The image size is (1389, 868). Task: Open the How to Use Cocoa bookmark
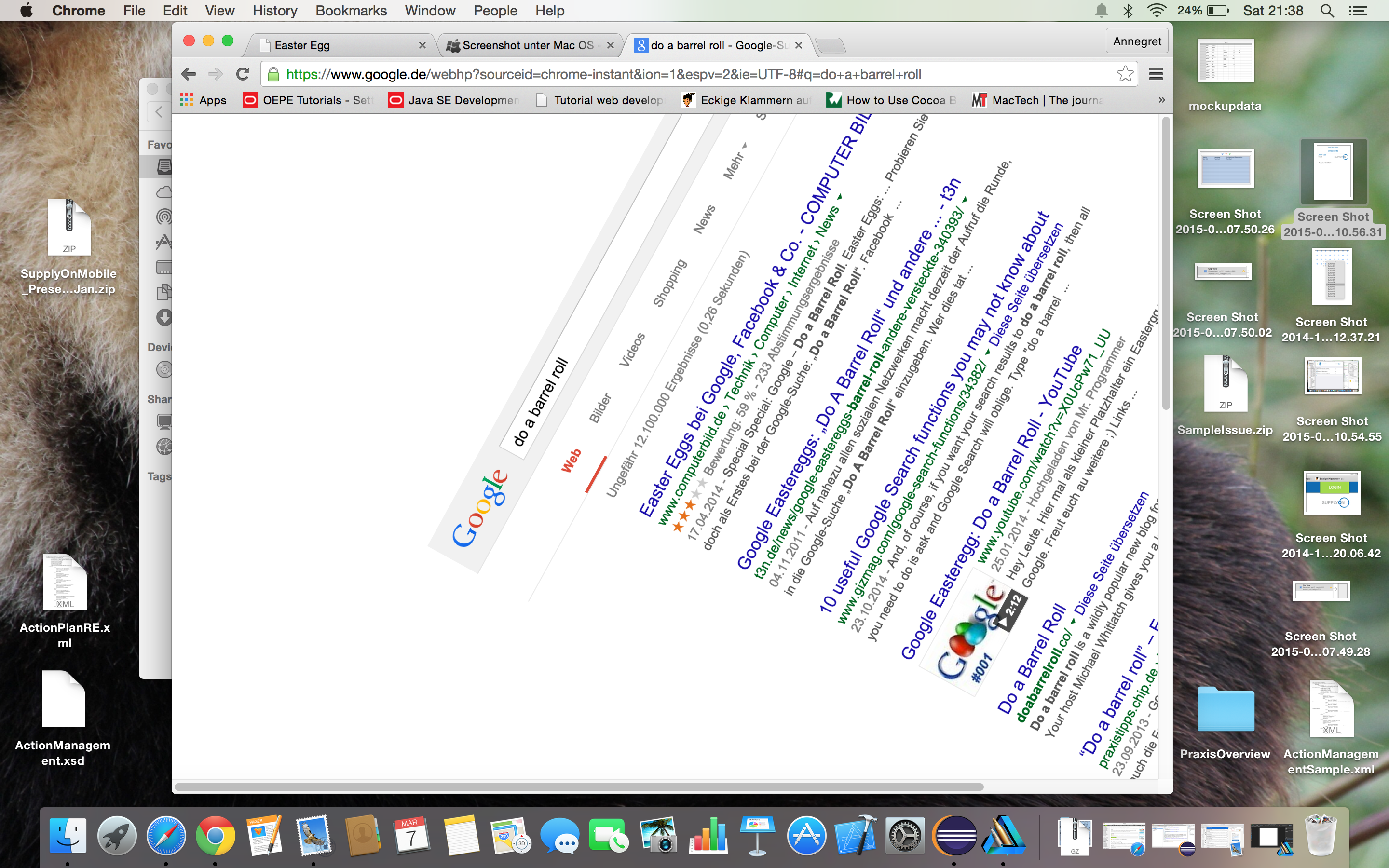(x=891, y=100)
